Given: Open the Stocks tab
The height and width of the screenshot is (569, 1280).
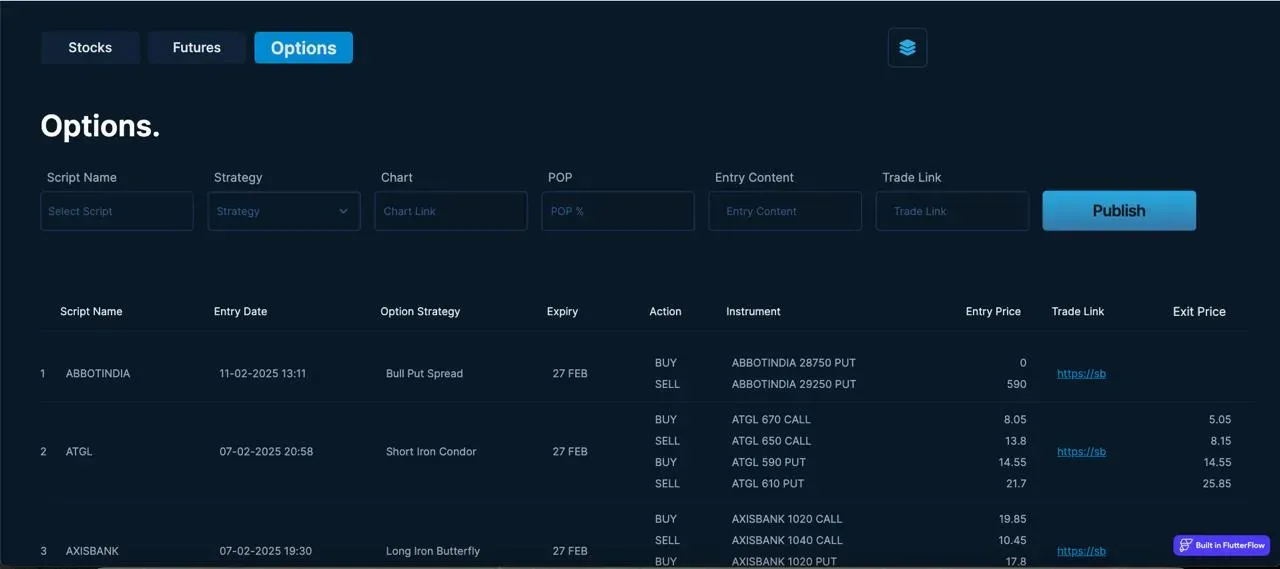Looking at the screenshot, I should (90, 47).
